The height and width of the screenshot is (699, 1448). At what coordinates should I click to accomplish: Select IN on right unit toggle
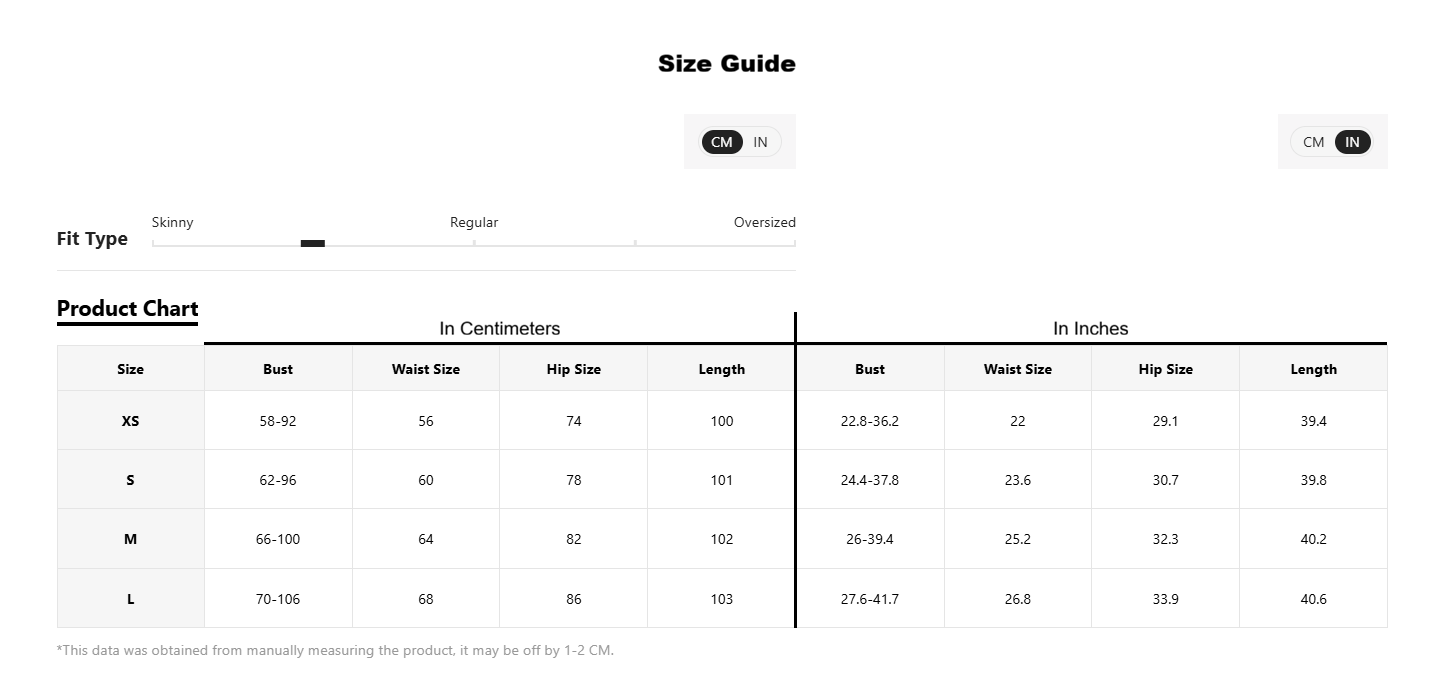coord(1352,142)
